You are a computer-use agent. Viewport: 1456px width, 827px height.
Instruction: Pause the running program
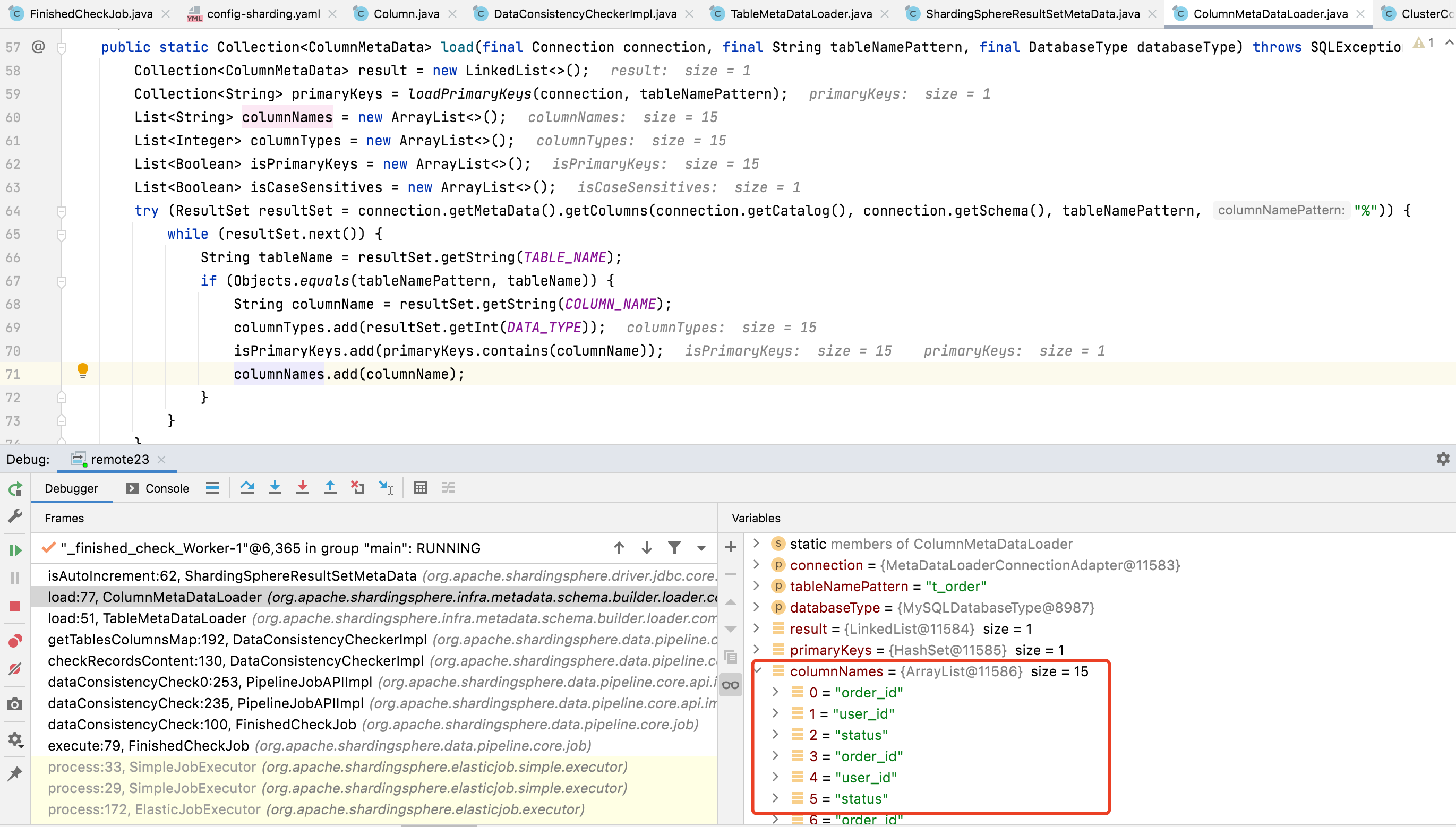click(15, 578)
